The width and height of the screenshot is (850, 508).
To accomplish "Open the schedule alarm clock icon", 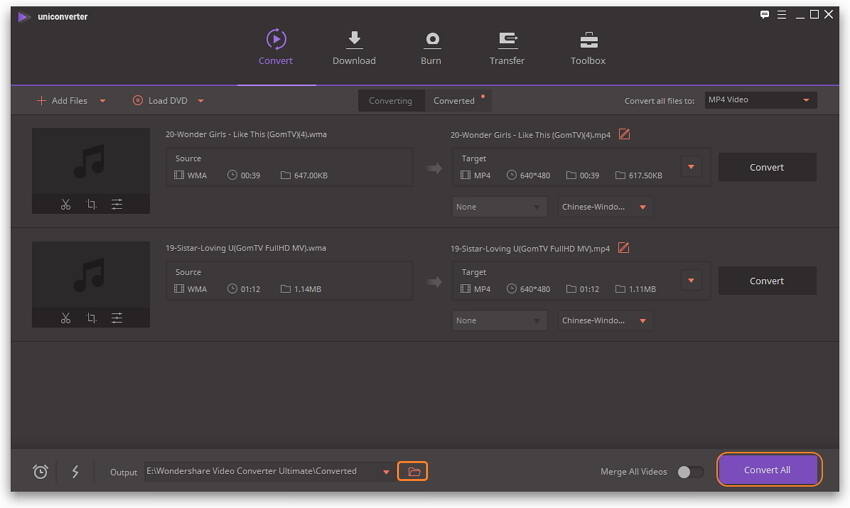I will tap(40, 472).
